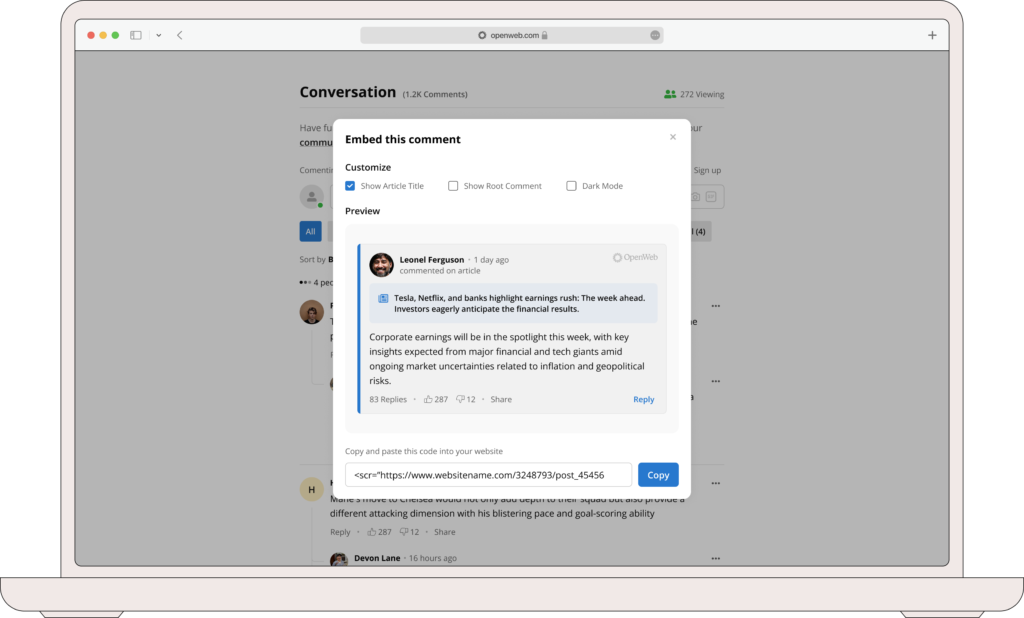Open a new tab with plus icon
The height and width of the screenshot is (618, 1024).
click(932, 35)
